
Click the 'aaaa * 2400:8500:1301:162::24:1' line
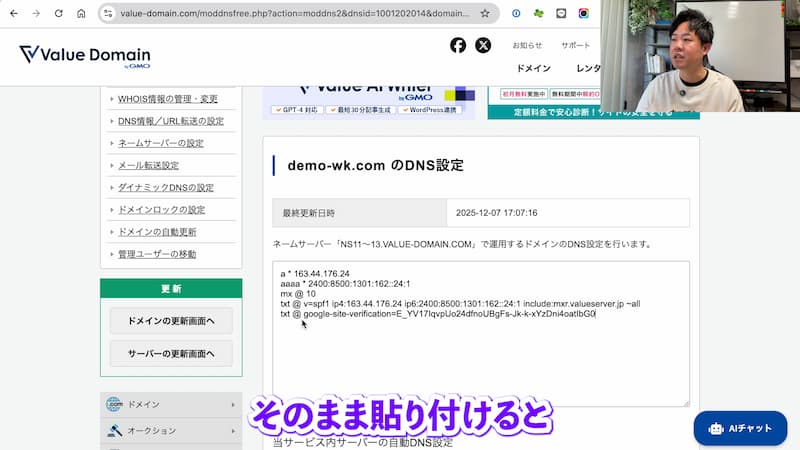click(x=345, y=284)
